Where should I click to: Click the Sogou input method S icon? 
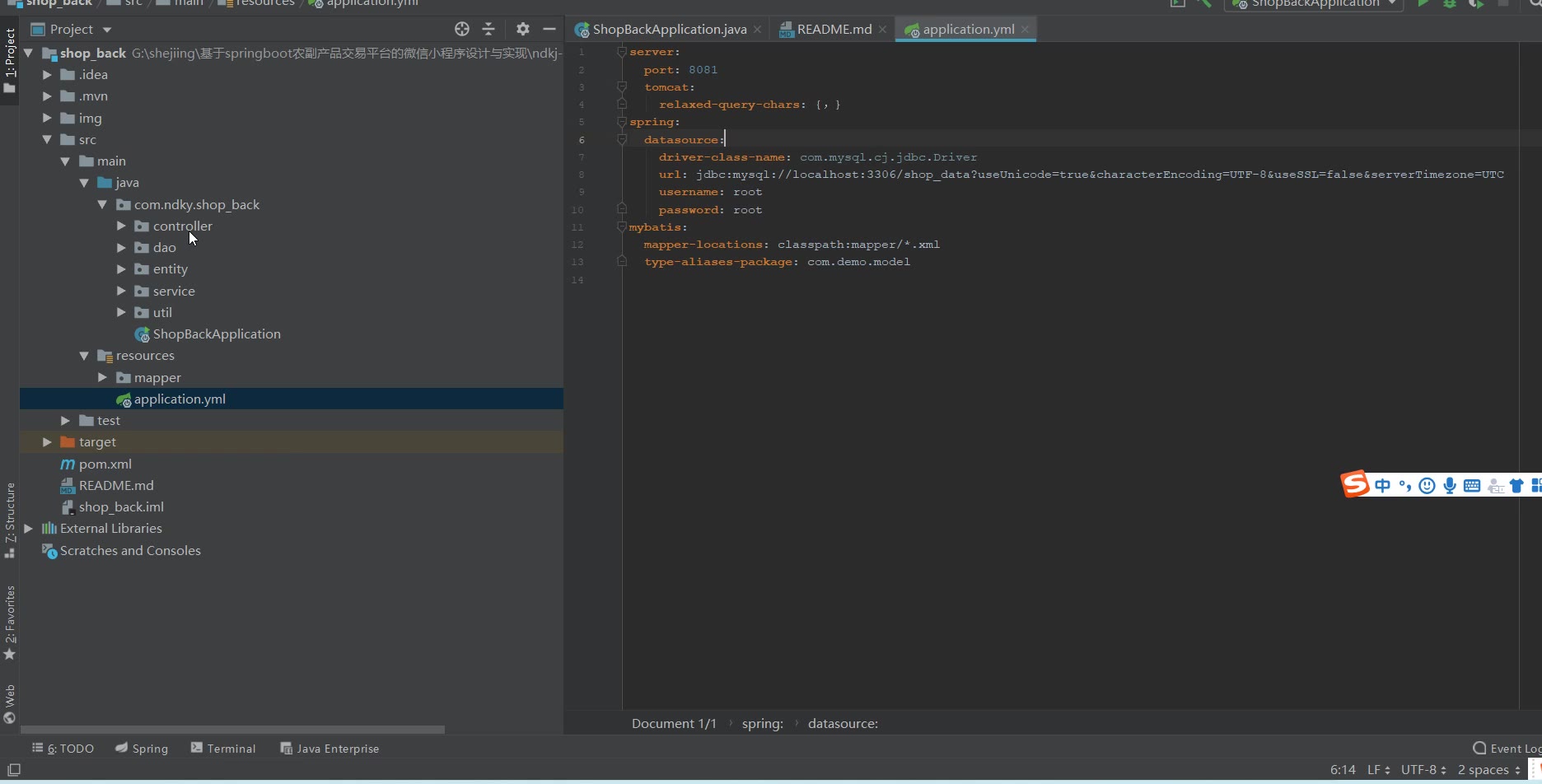tap(1354, 484)
